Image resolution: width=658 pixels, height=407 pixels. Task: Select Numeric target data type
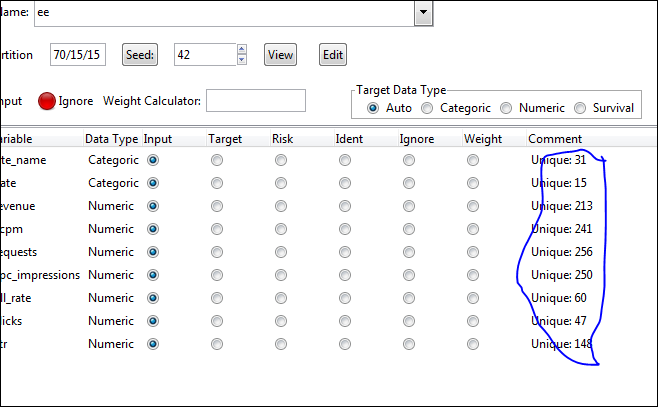tap(506, 108)
